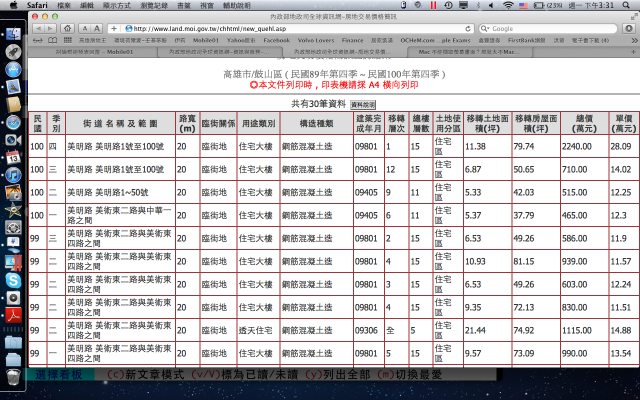Enter full screen with the corner arrows
640x400 pixels.
click(634, 16)
